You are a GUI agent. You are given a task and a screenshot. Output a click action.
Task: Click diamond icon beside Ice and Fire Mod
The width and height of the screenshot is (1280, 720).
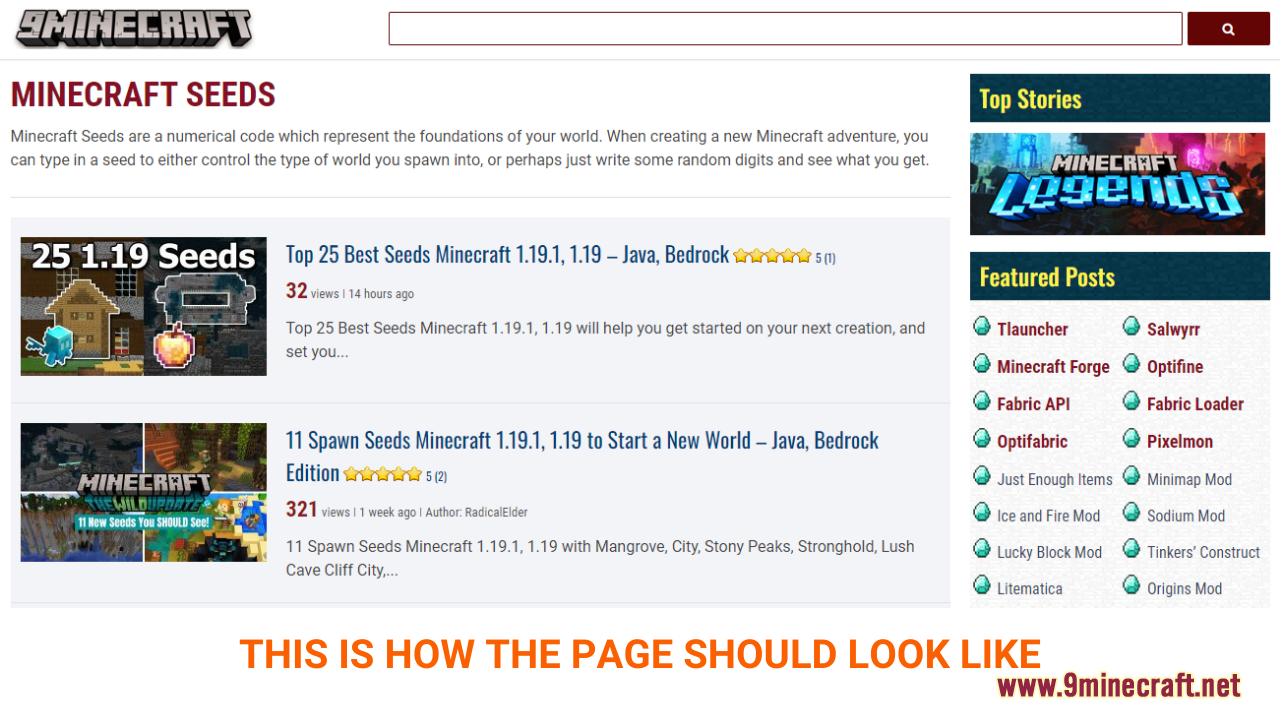[x=982, y=513]
